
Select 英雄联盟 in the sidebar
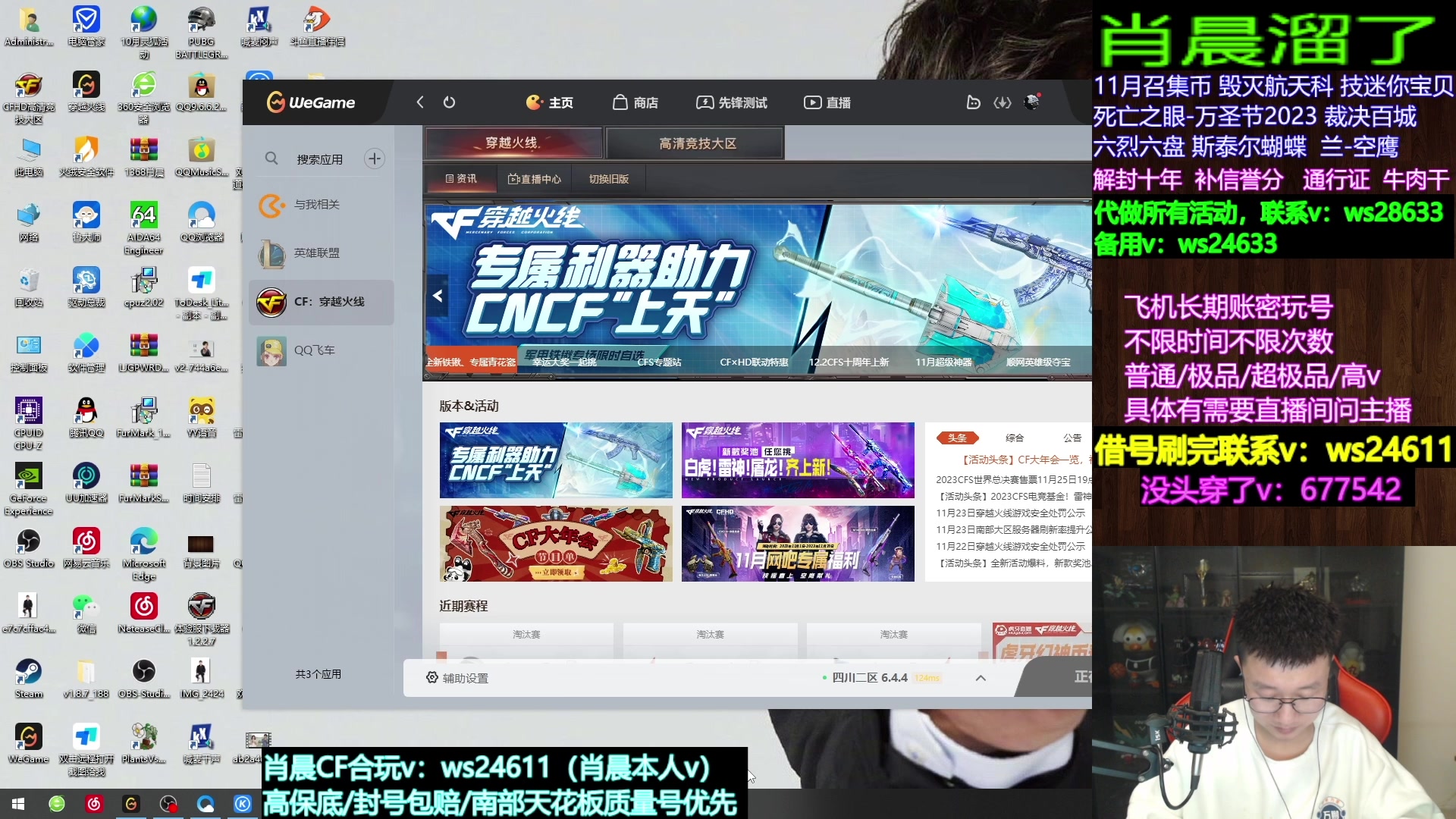pos(322,253)
